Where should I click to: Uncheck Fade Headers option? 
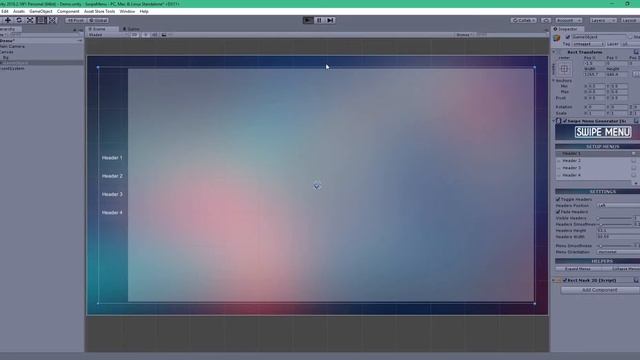558,212
